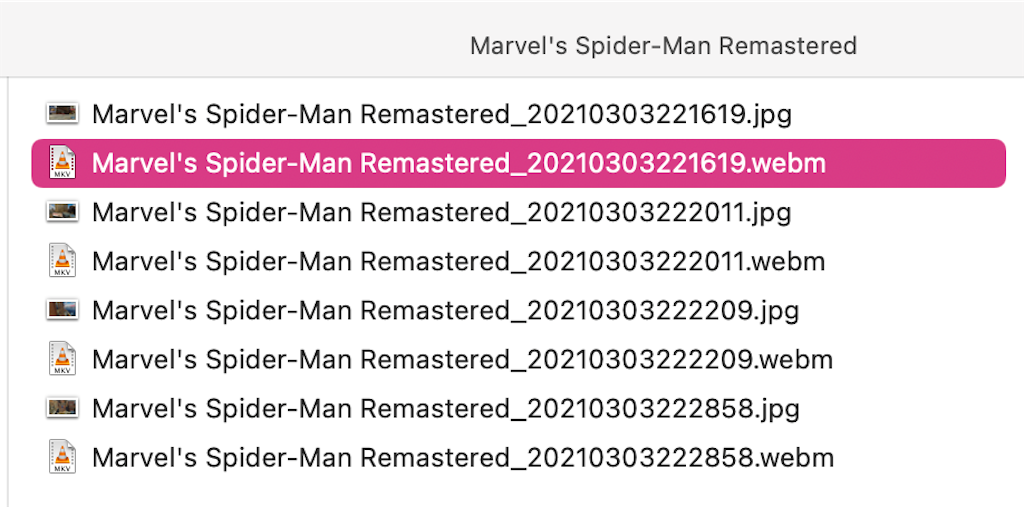Viewport: 1024px width, 507px height.
Task: Click the 20210303222858.jpg thumbnail icon
Action: [x=62, y=408]
